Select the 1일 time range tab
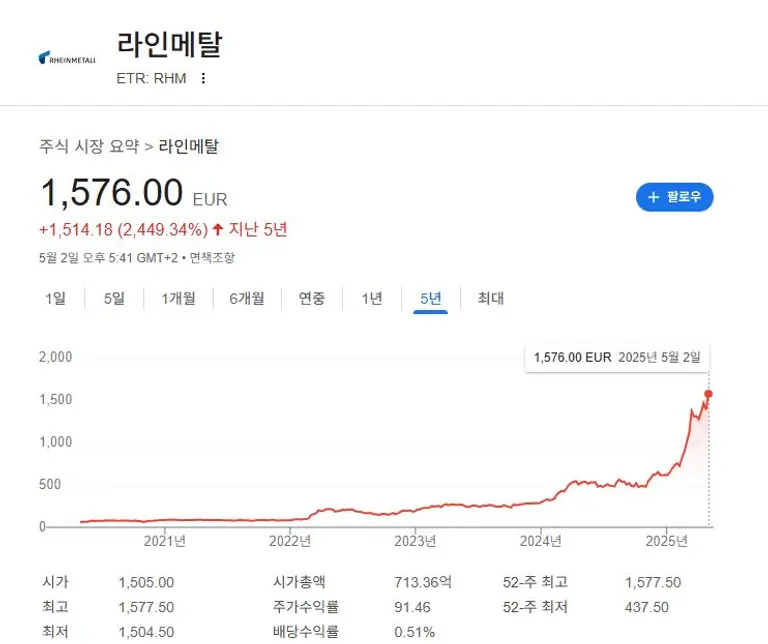The height and width of the screenshot is (644, 768). [x=55, y=298]
